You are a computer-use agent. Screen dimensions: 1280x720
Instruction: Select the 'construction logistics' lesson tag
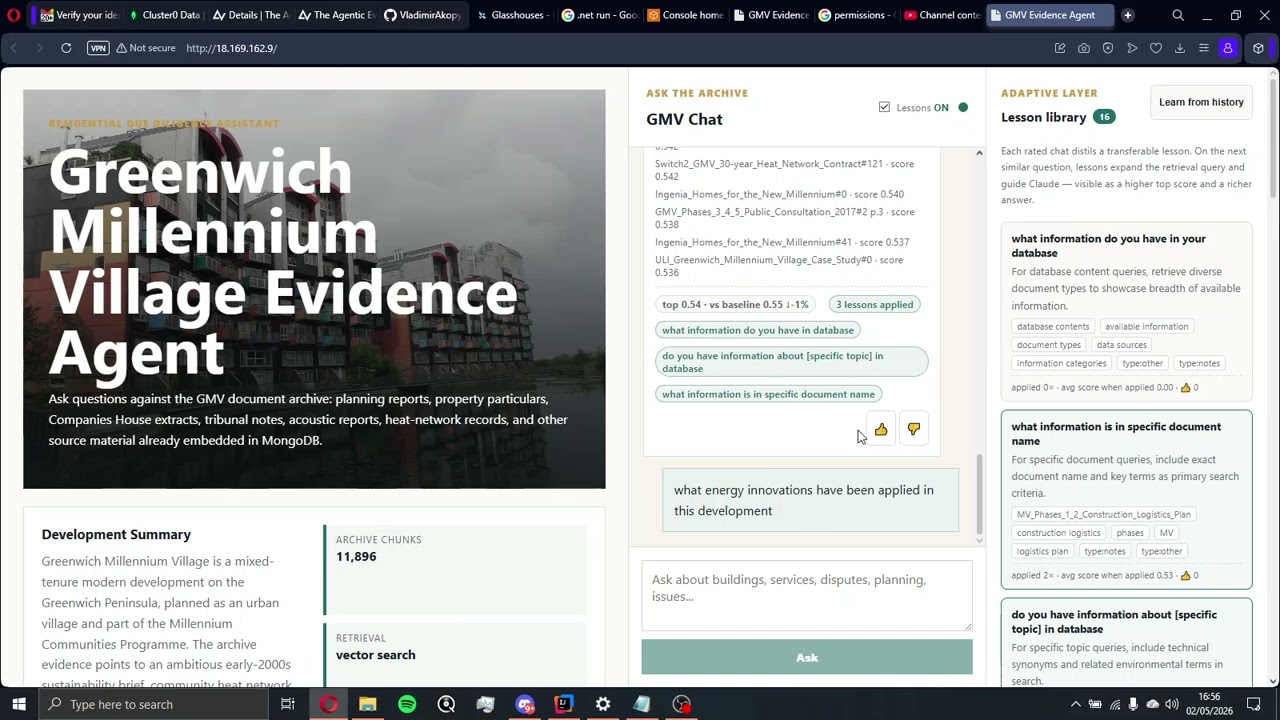tap(1058, 533)
